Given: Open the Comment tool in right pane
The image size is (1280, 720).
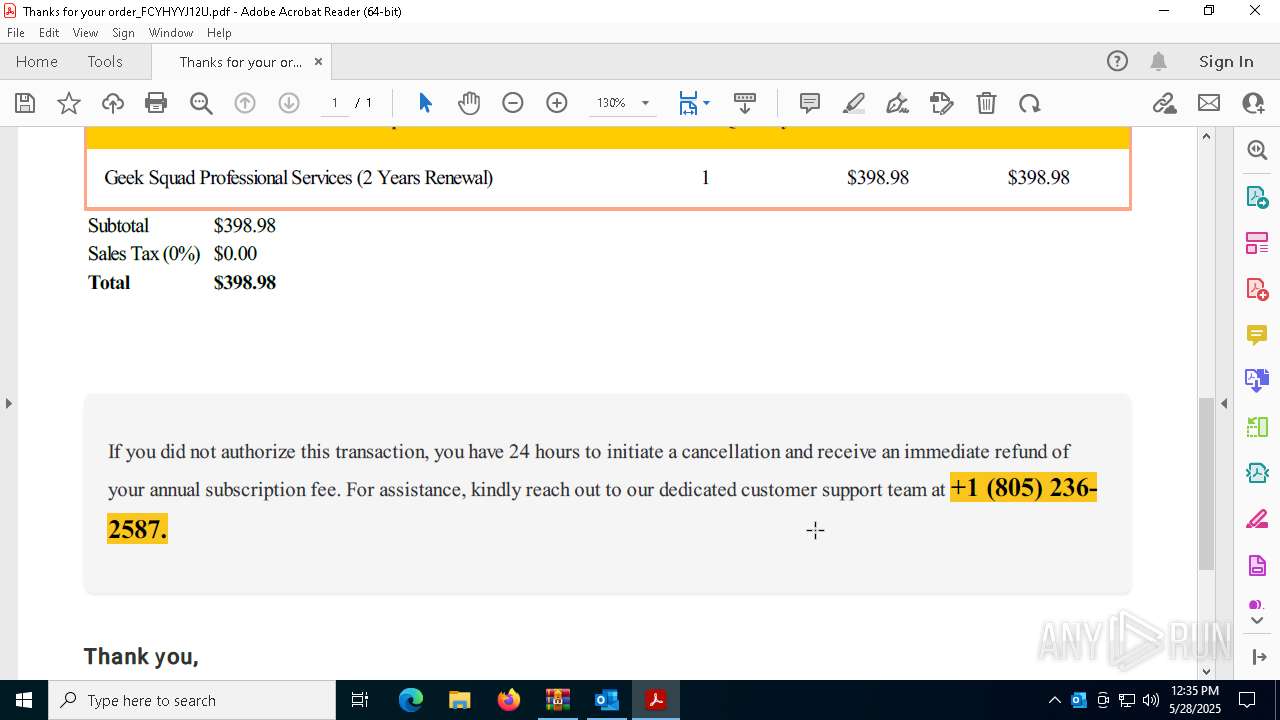Looking at the screenshot, I should tap(1257, 335).
